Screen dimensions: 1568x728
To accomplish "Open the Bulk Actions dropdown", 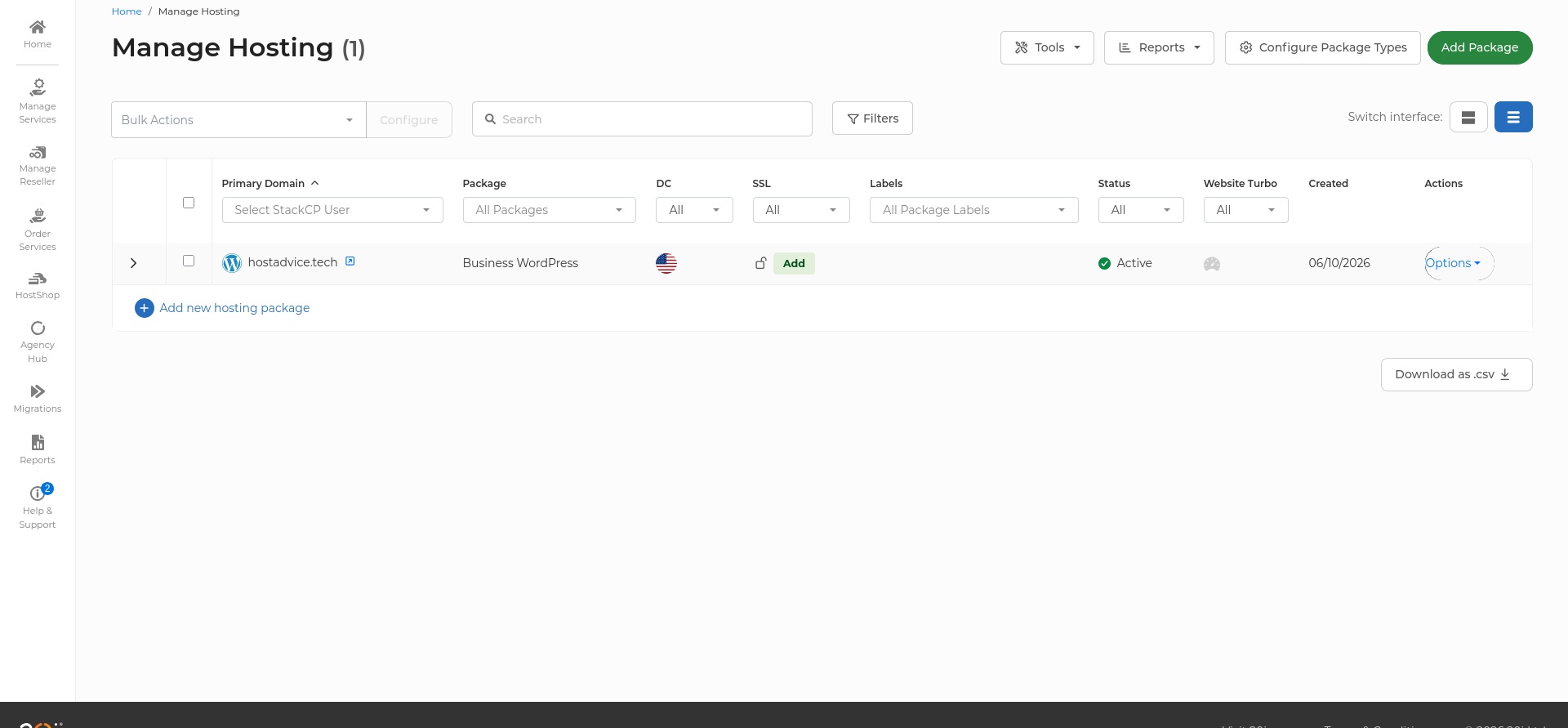I will point(238,120).
